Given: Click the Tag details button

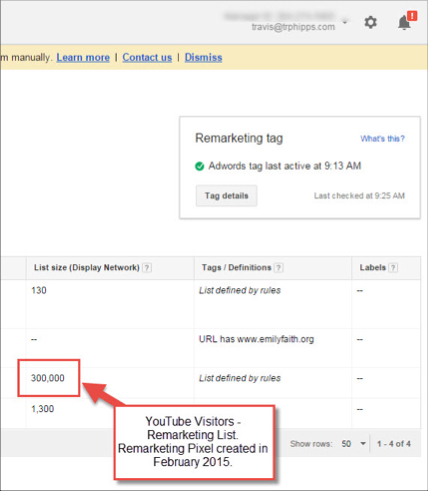Looking at the screenshot, I should click(226, 196).
